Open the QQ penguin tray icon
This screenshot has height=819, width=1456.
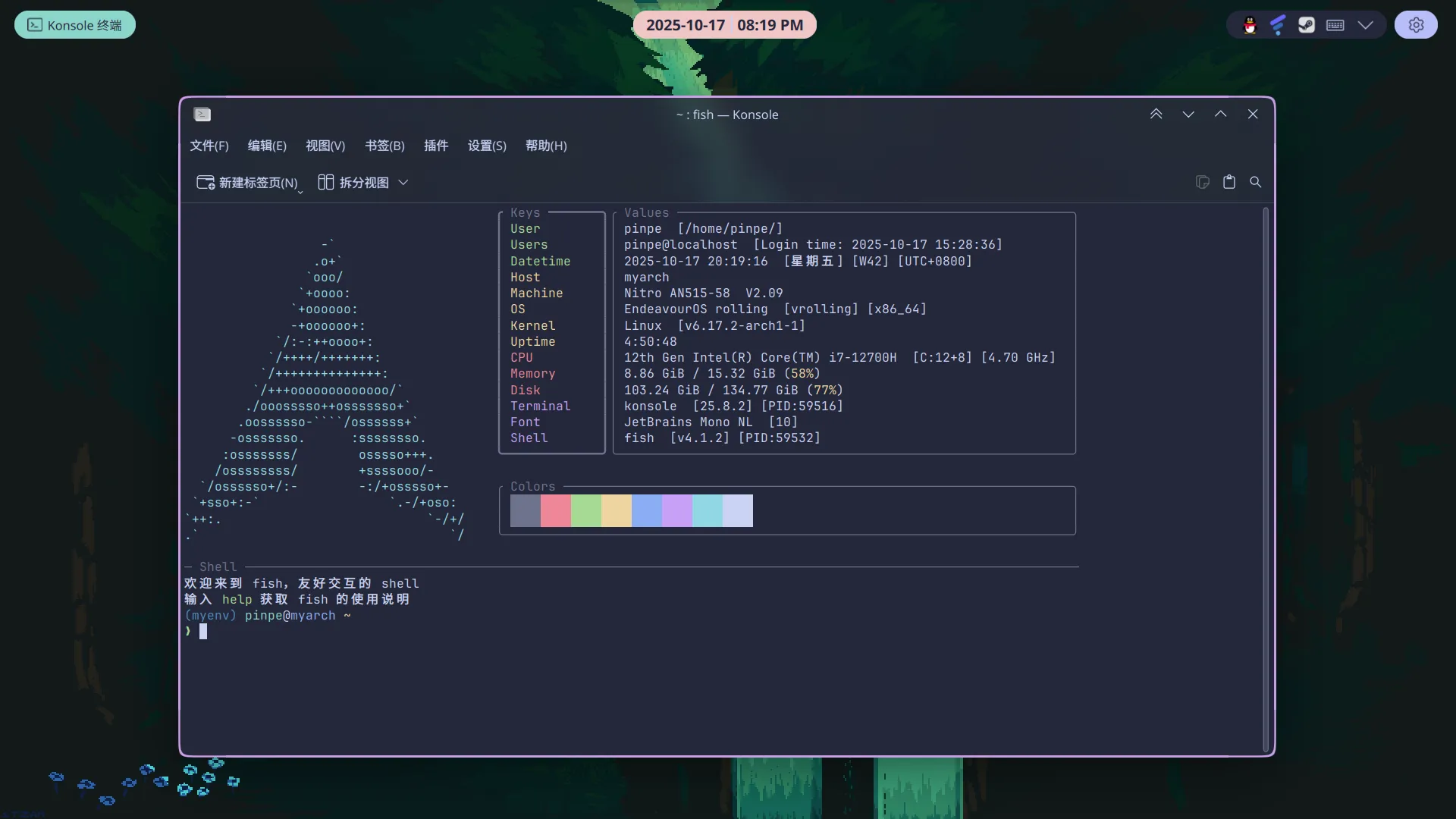(1250, 25)
